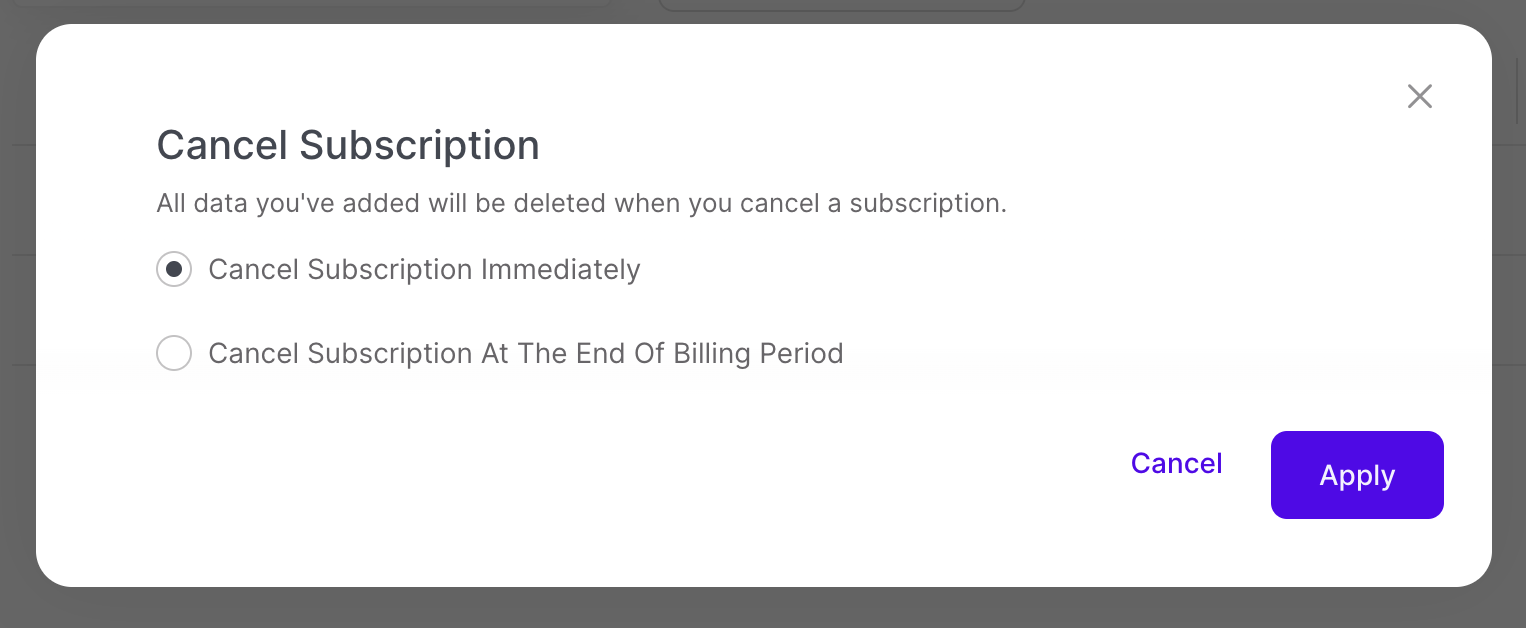Click the data deletion warning text
1526x628 pixels.
pos(581,204)
